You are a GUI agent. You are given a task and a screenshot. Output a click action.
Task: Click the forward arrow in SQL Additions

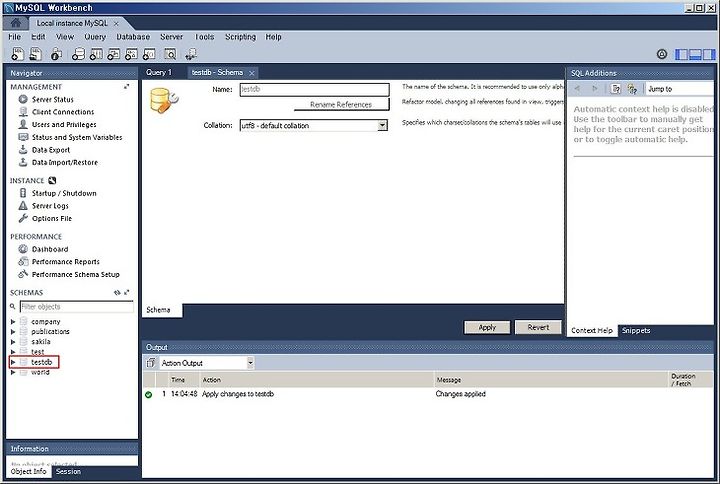pyautogui.click(x=595, y=89)
